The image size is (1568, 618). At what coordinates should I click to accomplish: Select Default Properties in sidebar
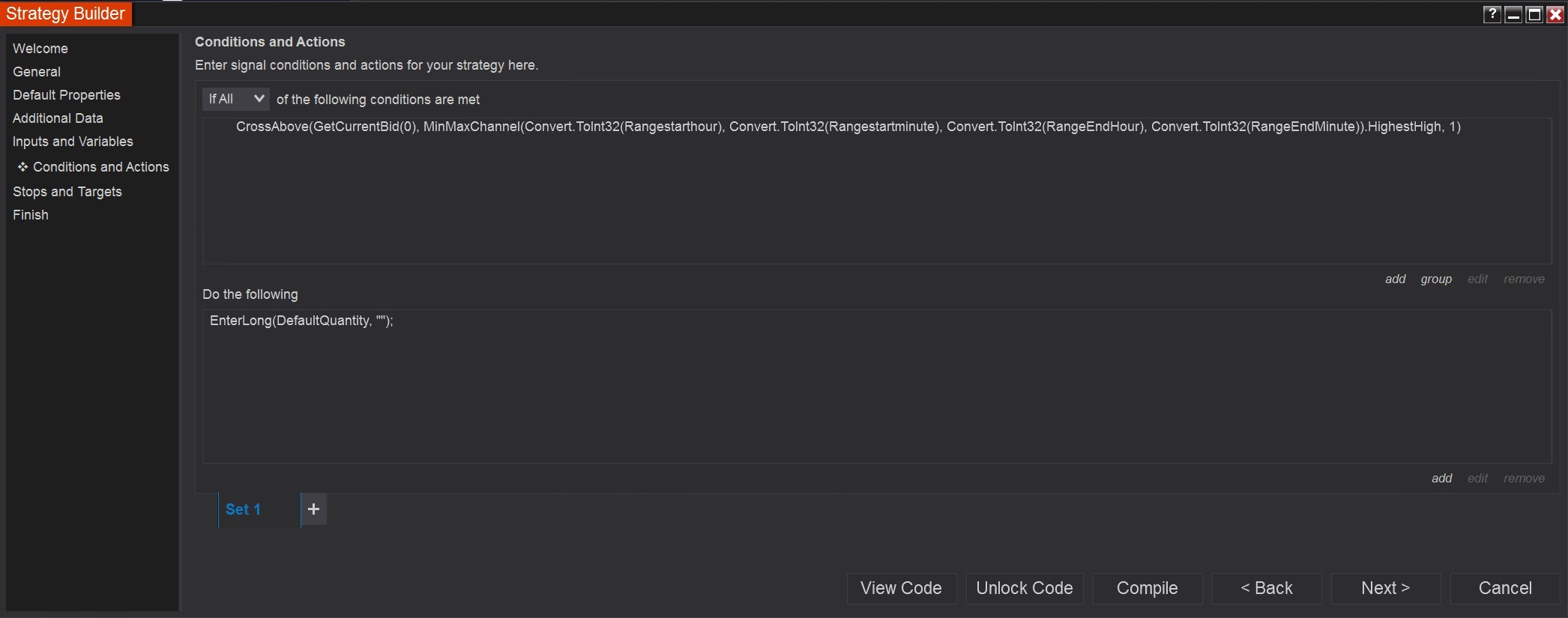[67, 95]
